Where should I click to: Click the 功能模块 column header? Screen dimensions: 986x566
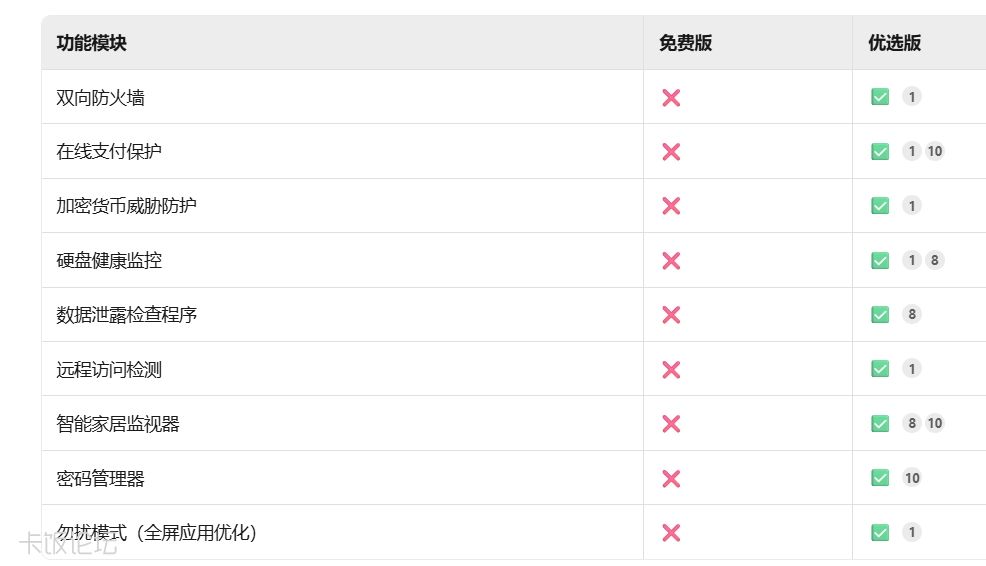[91, 43]
